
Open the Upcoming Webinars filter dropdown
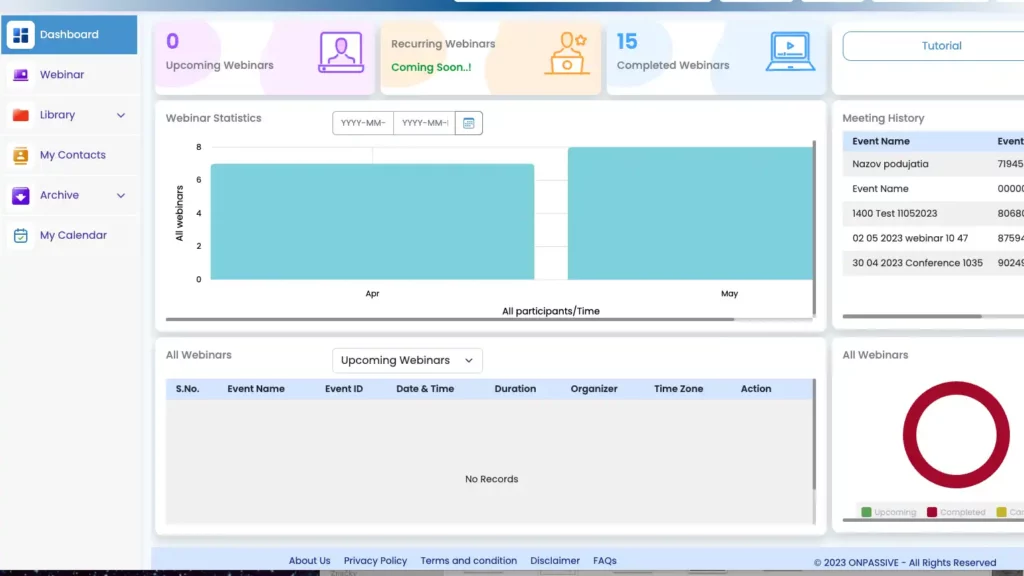tap(406, 360)
